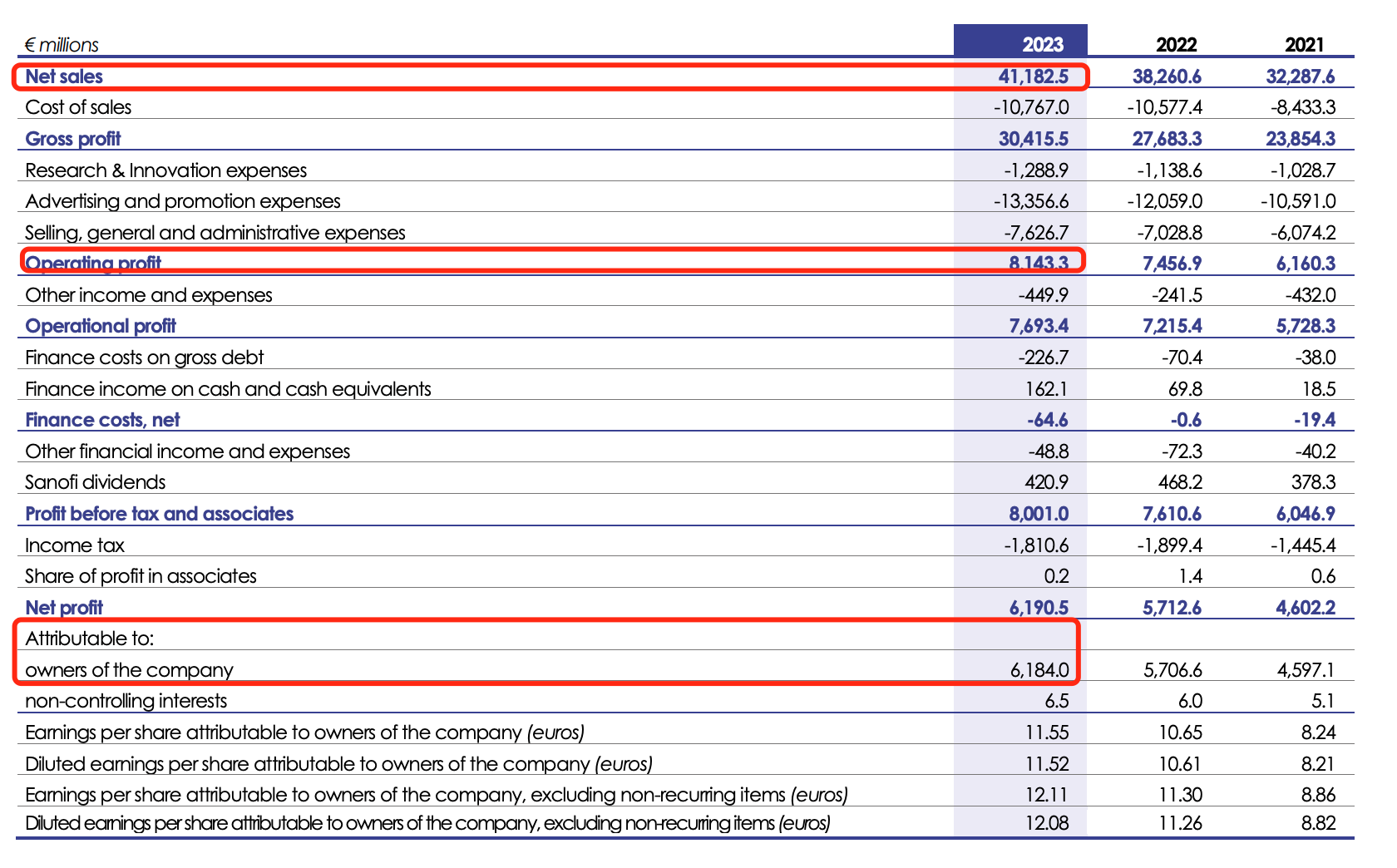This screenshot has width=1397, height=868.
Task: Select the Research & Innovation expenses label
Action: pyautogui.click(x=166, y=170)
